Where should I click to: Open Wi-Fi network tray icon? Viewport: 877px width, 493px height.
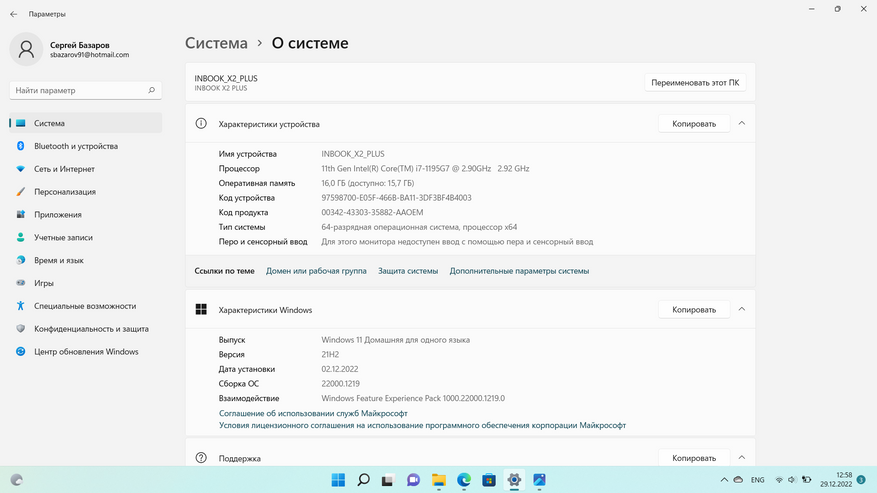click(779, 480)
